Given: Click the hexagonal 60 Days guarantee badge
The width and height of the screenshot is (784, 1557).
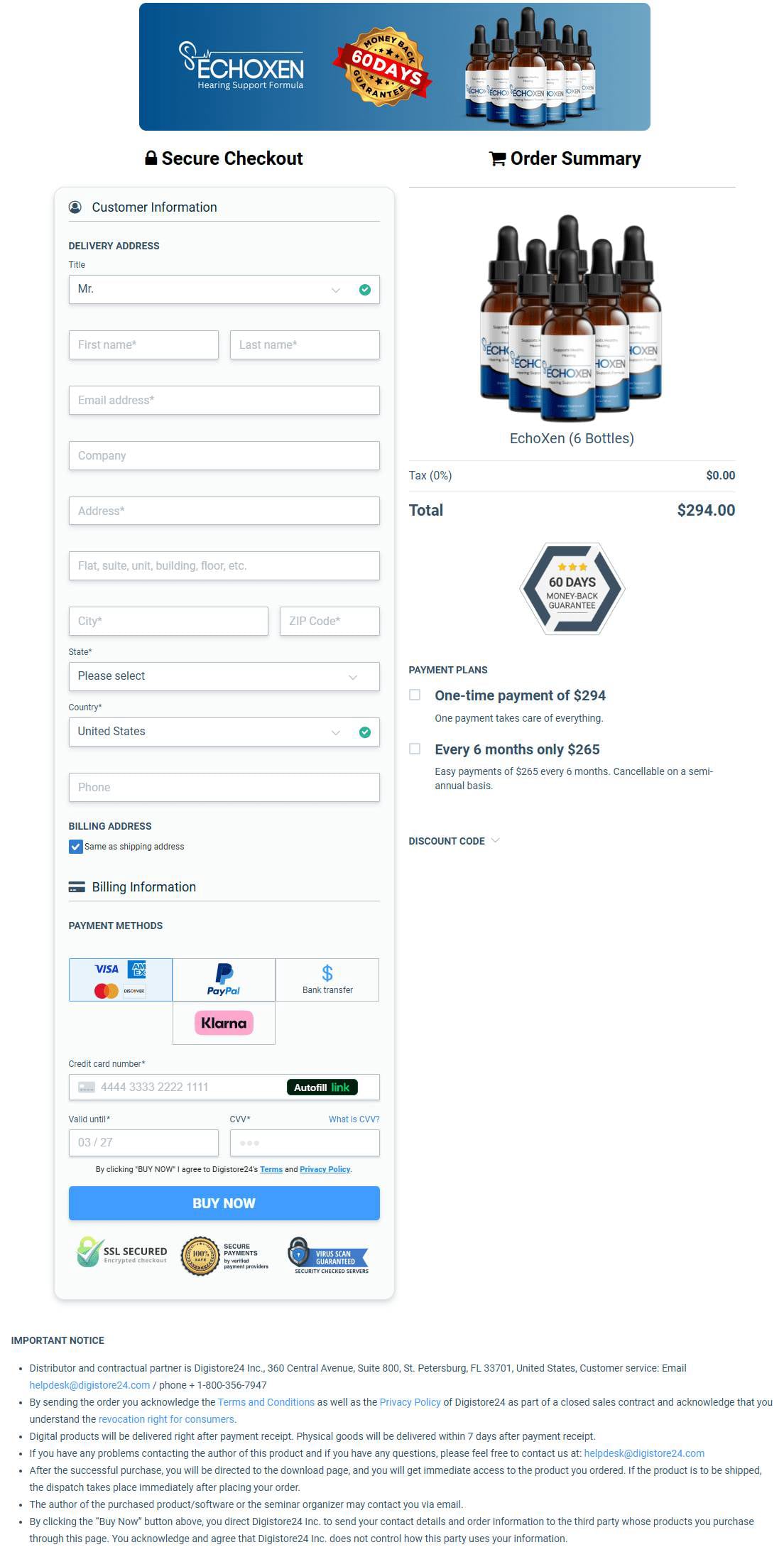Looking at the screenshot, I should [x=572, y=589].
